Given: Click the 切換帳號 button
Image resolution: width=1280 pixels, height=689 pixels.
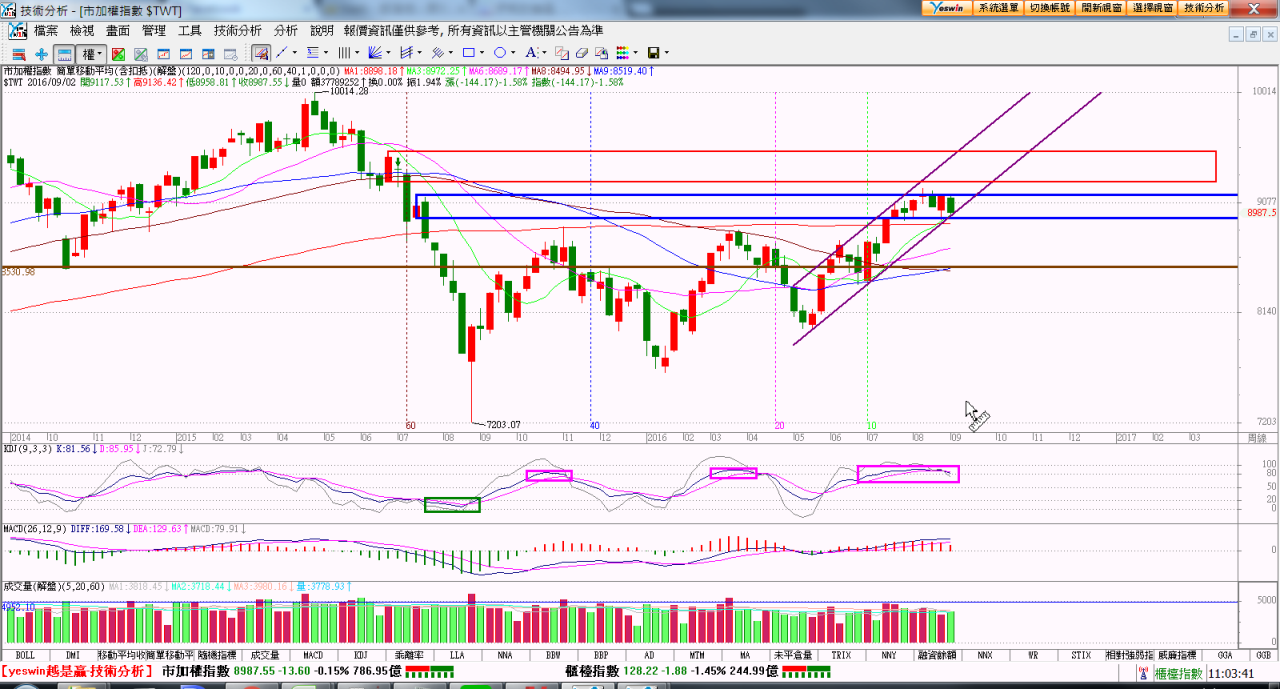Looking at the screenshot, I should point(1049,7).
